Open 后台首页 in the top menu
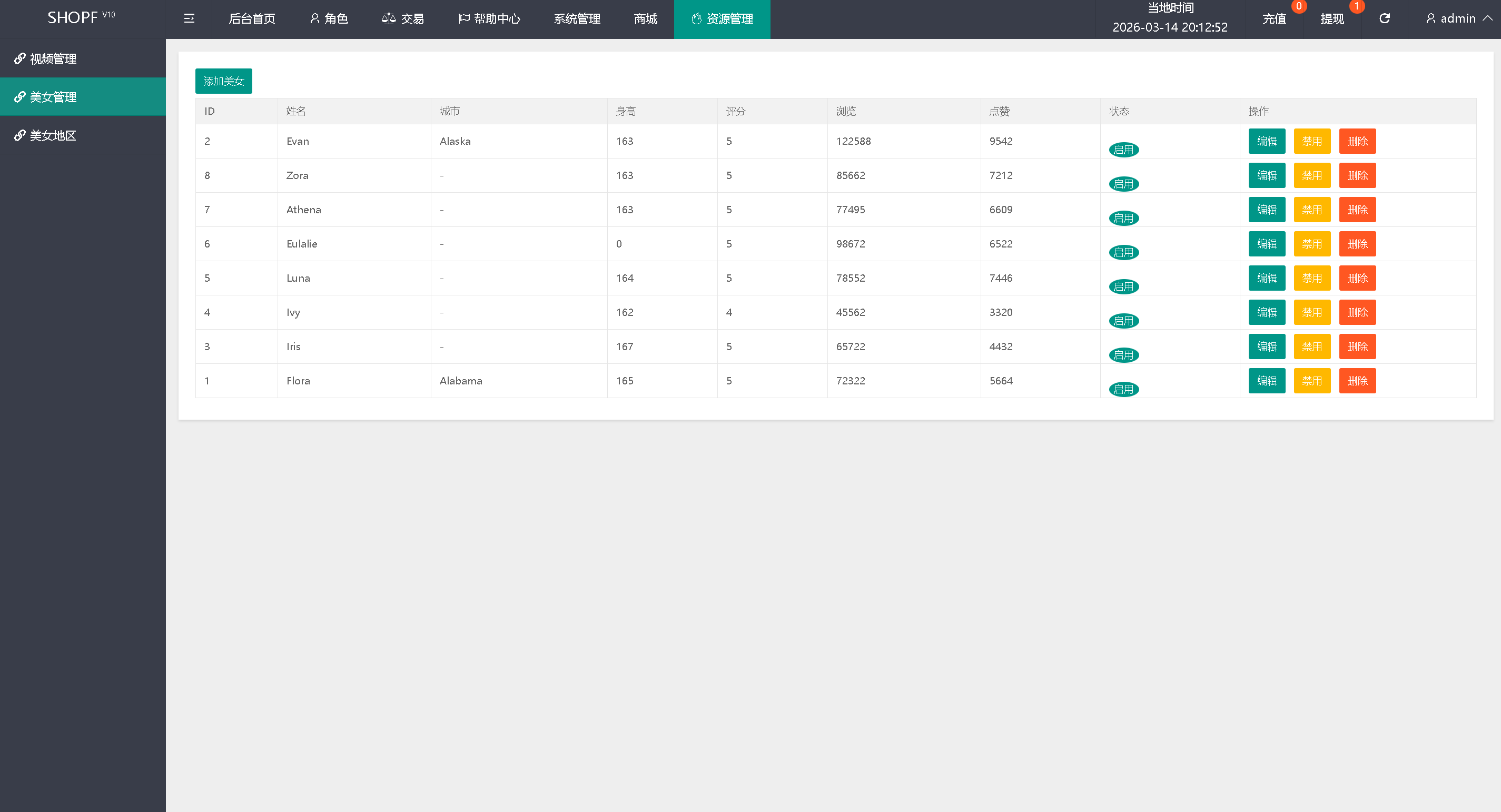This screenshot has width=1501, height=812. 252,19
